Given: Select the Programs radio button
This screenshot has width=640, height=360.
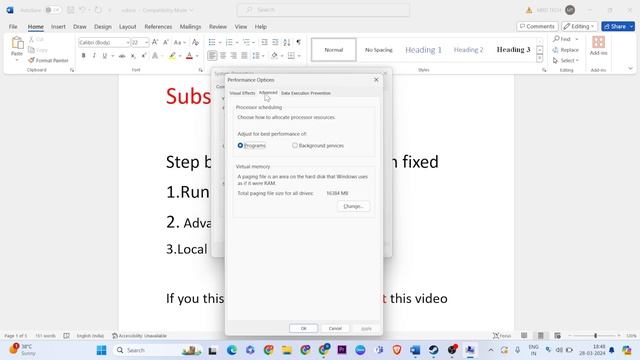Looking at the screenshot, I should point(240,145).
